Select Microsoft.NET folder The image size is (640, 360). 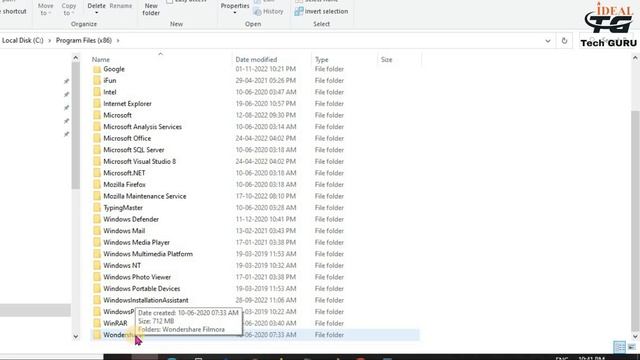pyautogui.click(x=124, y=173)
